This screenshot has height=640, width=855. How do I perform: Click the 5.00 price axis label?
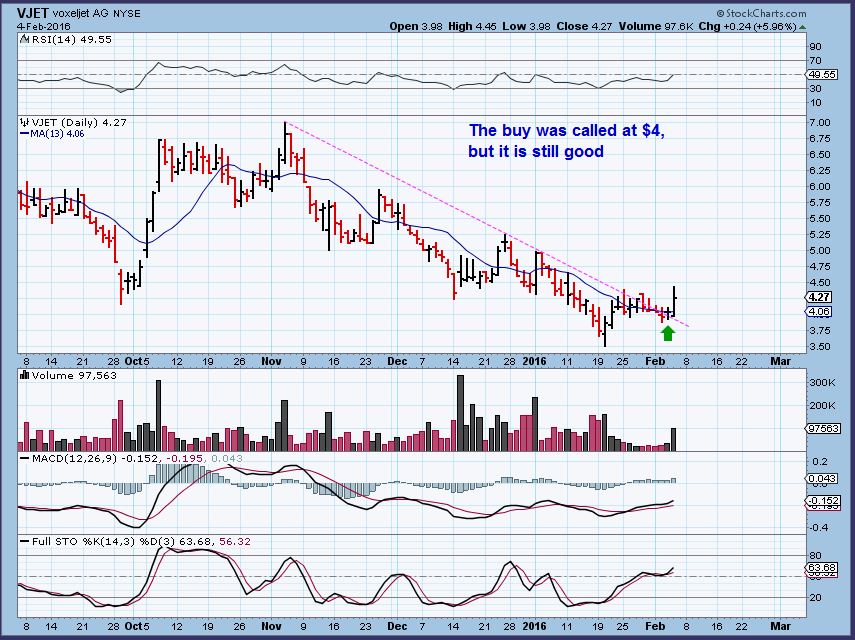[821, 251]
